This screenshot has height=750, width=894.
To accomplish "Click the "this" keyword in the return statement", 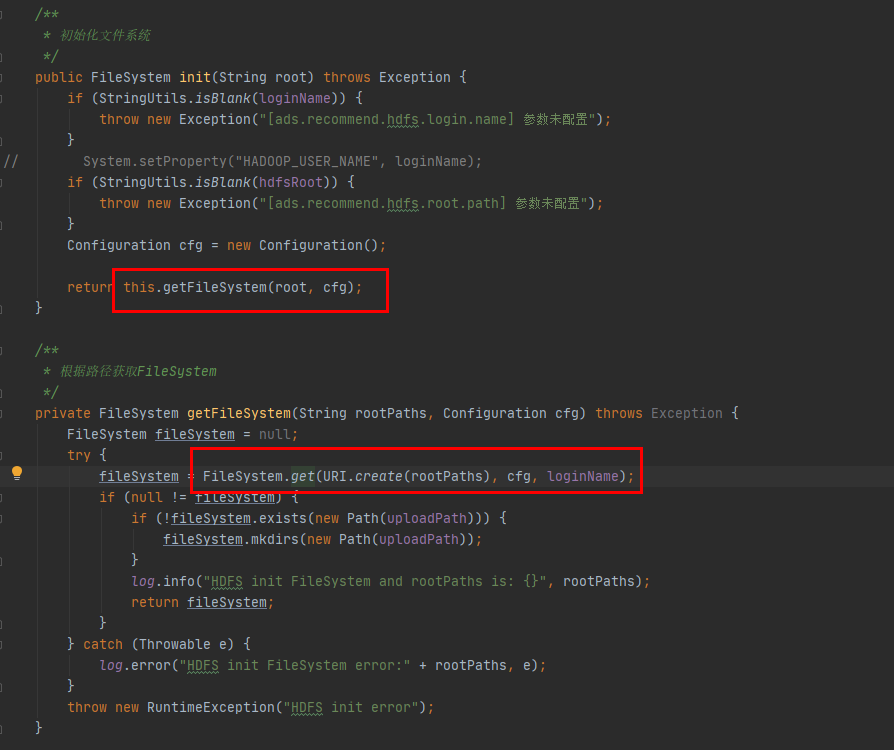I will 139,287.
